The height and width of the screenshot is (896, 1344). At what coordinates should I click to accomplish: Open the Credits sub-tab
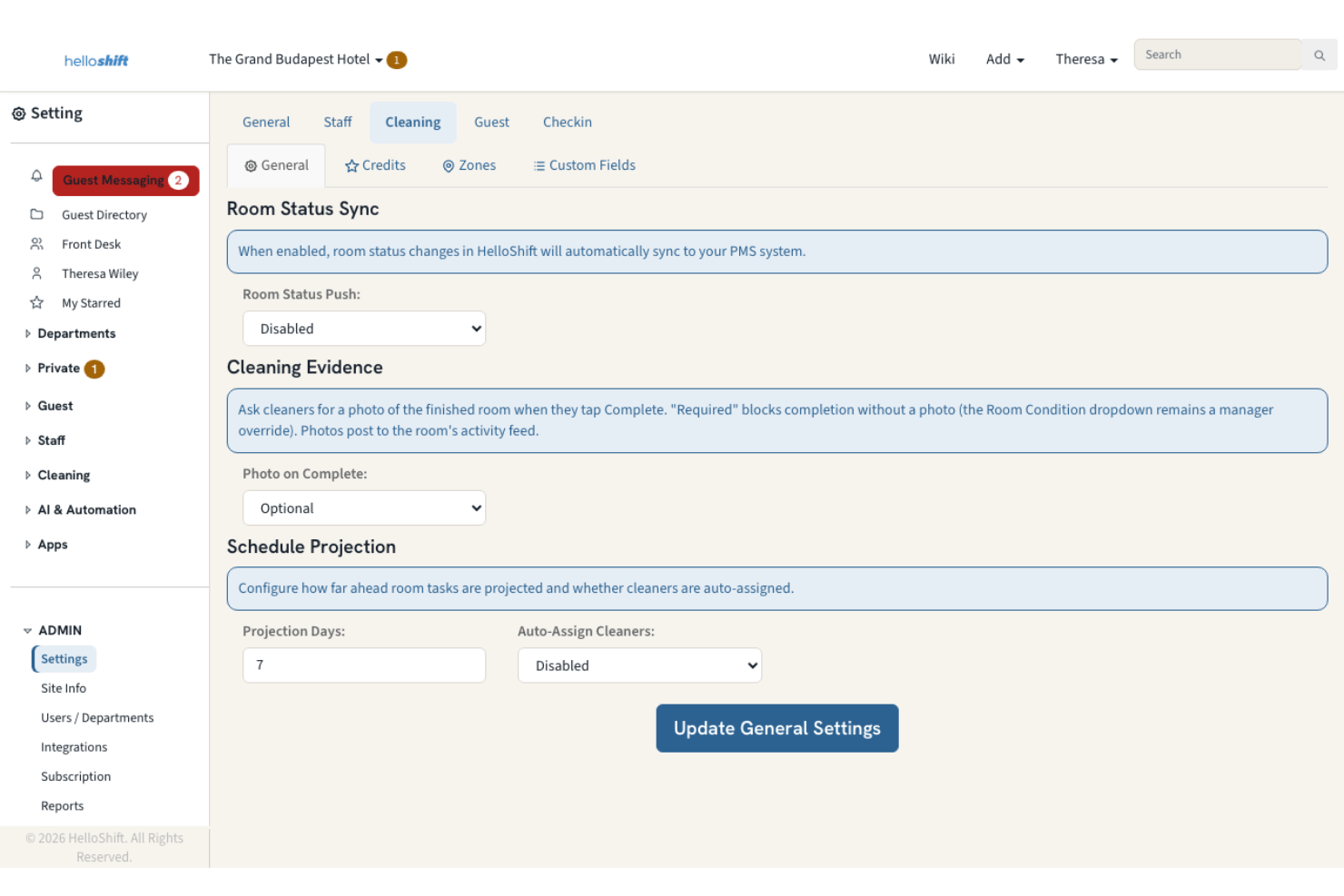[x=375, y=165]
